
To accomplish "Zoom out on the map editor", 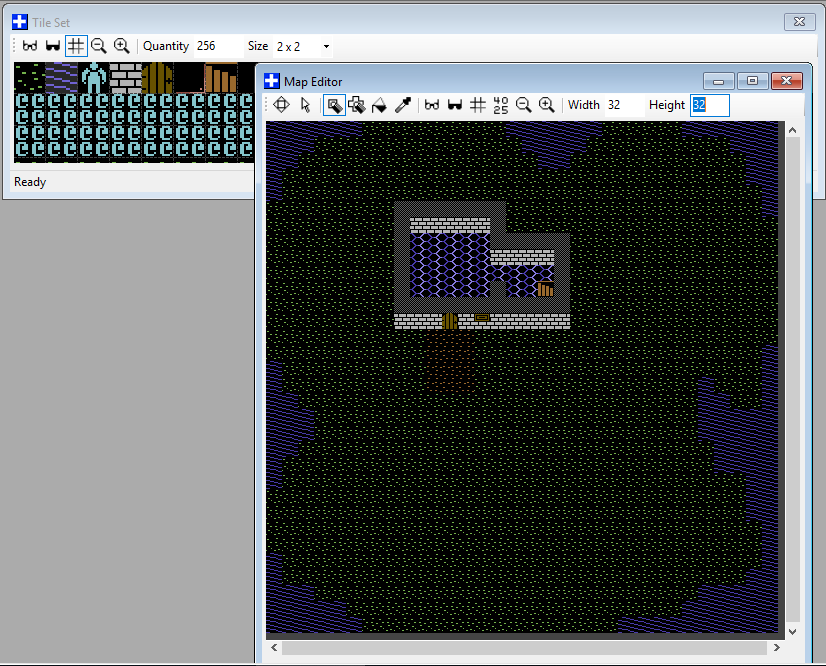I will (x=523, y=105).
